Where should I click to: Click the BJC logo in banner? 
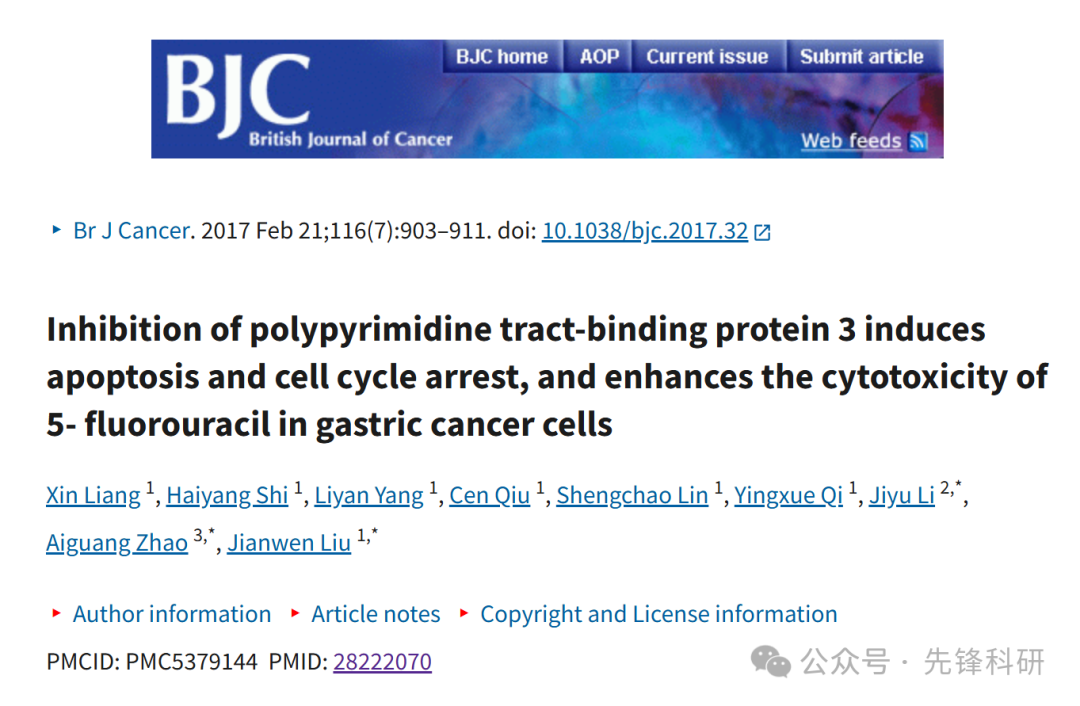point(238,94)
